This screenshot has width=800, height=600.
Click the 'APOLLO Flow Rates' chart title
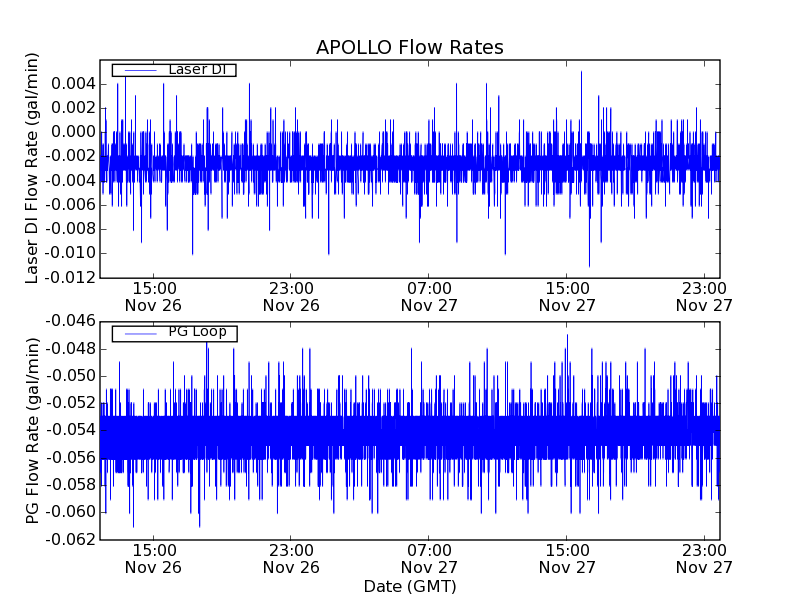pyautogui.click(x=410, y=47)
